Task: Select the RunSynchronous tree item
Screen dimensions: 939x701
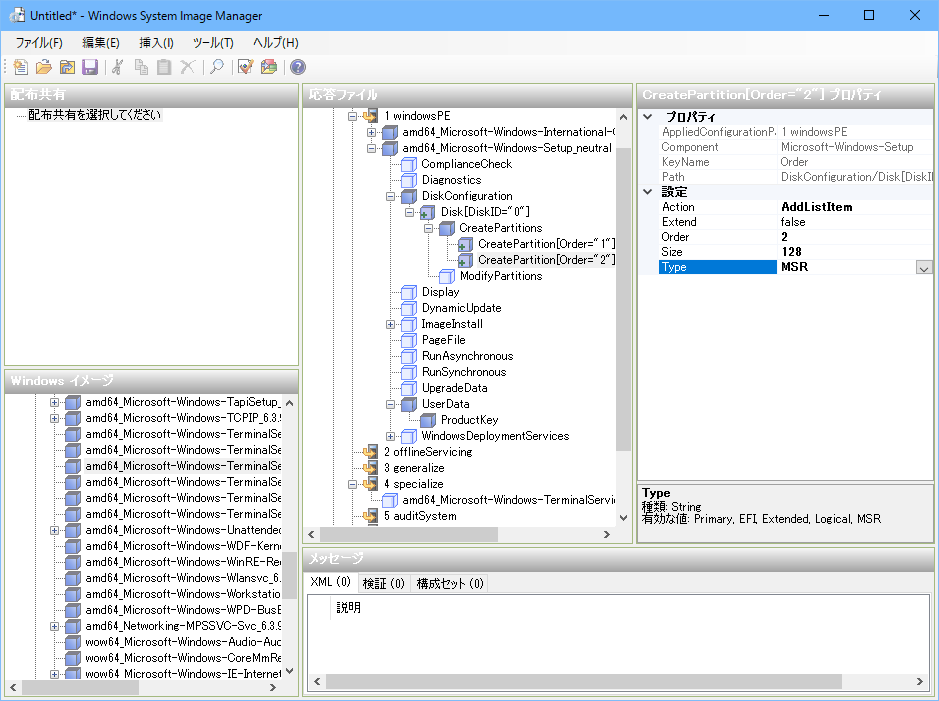Action: click(x=464, y=372)
